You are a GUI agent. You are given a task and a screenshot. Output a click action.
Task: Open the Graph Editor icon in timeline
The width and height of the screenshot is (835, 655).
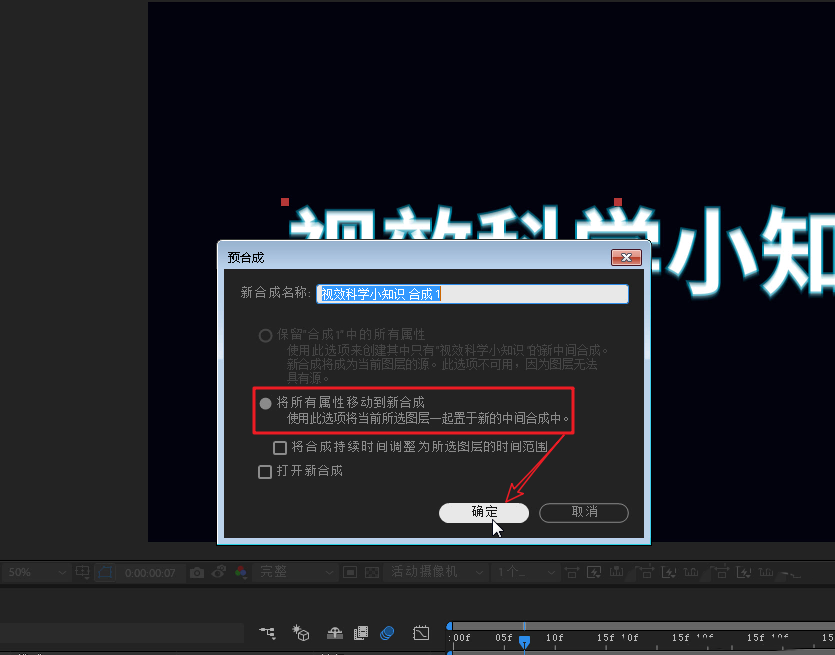click(420, 635)
